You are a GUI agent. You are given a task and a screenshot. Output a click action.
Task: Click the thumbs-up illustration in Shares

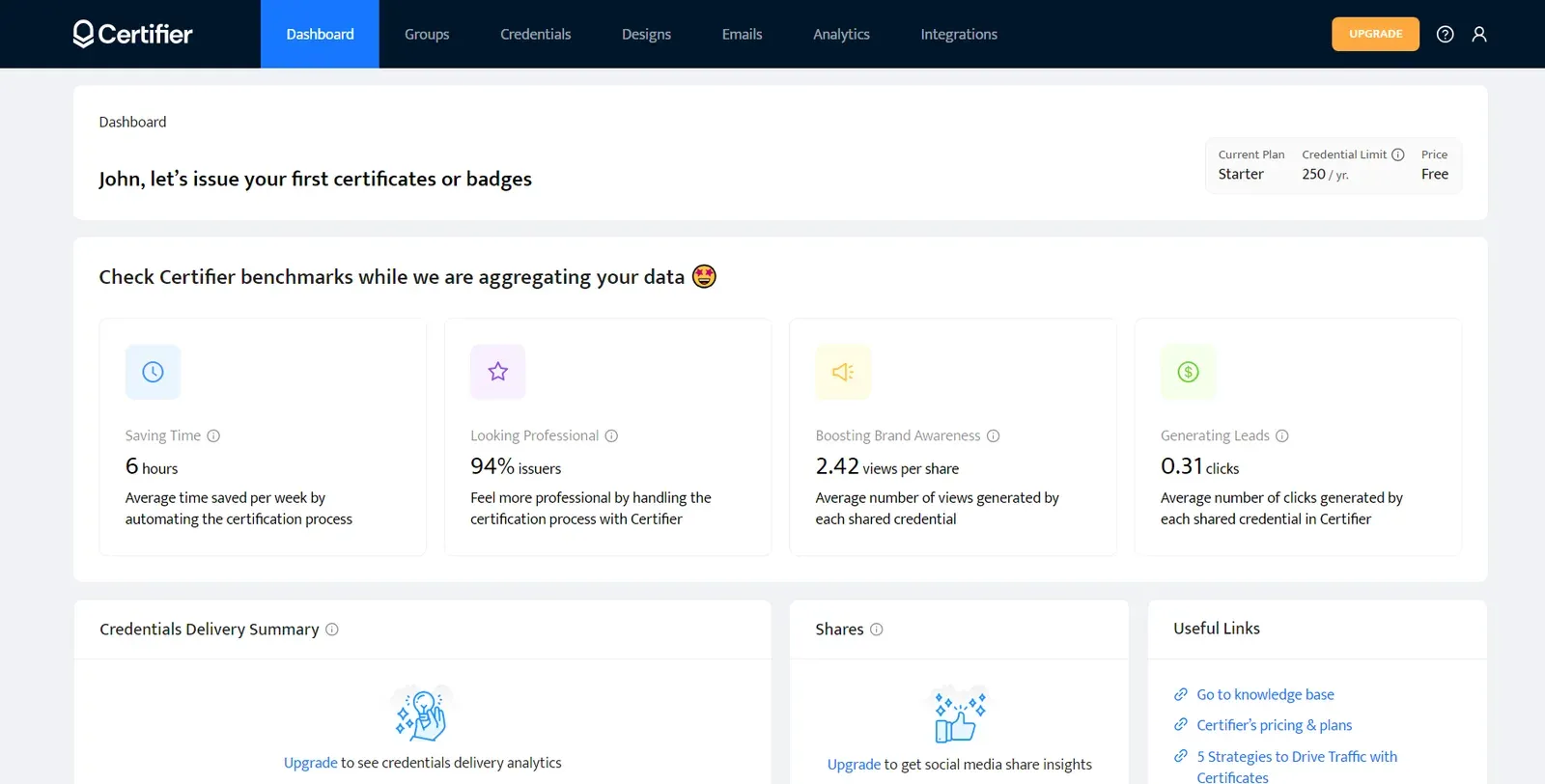960,714
